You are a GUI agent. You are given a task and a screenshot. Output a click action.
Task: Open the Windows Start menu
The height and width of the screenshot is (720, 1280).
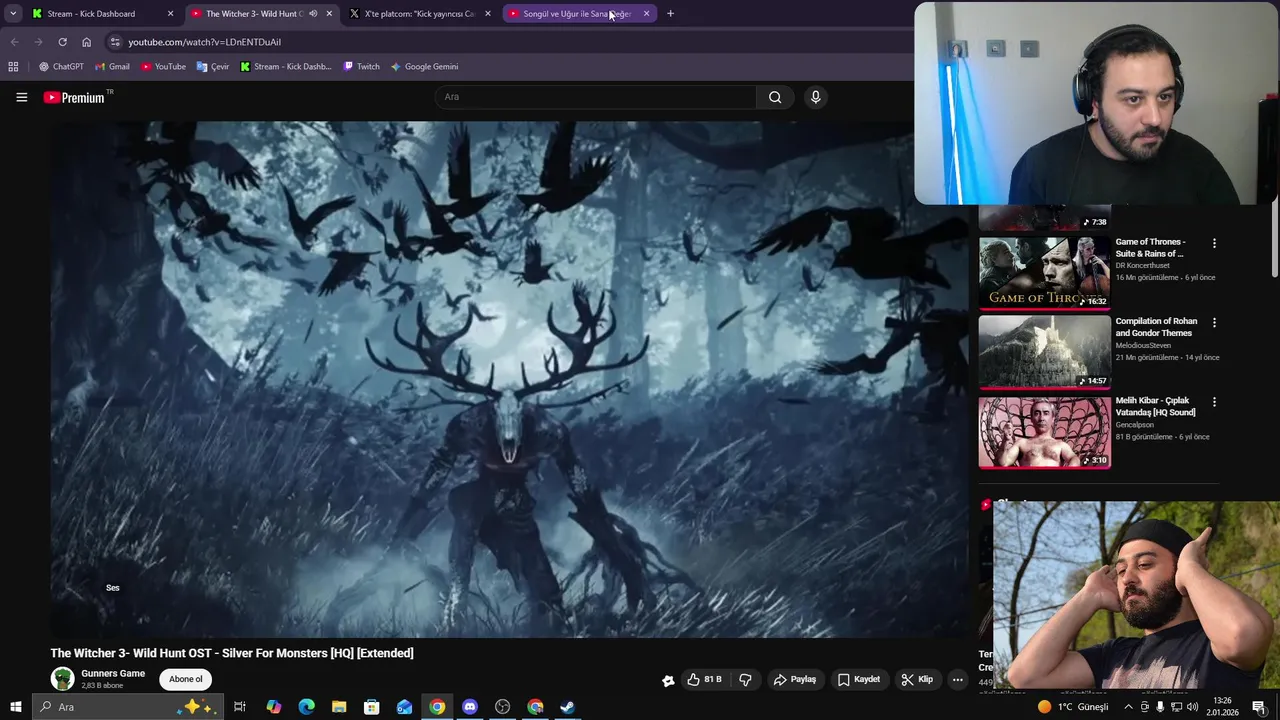(15, 707)
